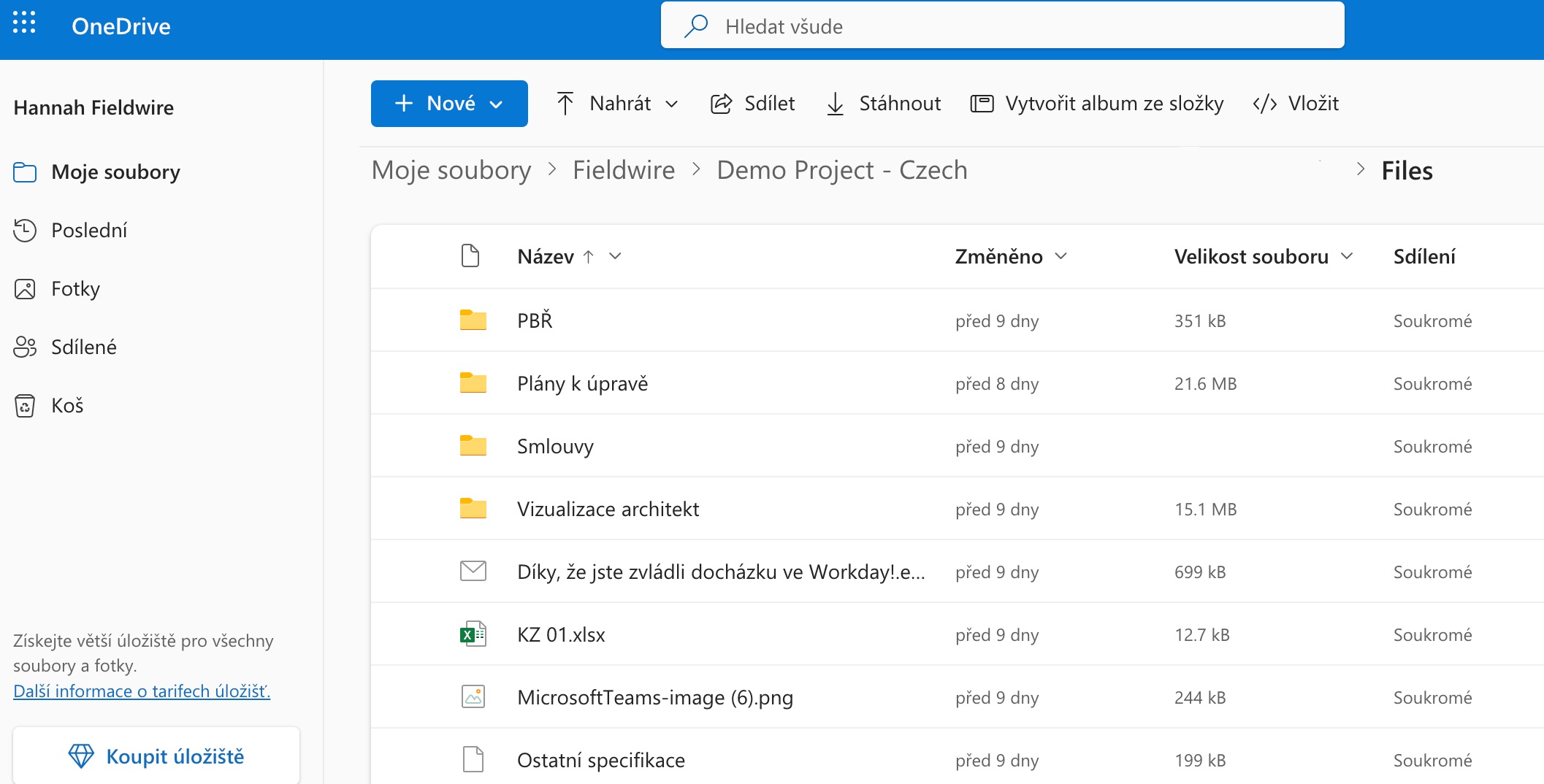The image size is (1544, 784).
Task: Click the 21.6 MB size cell
Action: 1205,383
